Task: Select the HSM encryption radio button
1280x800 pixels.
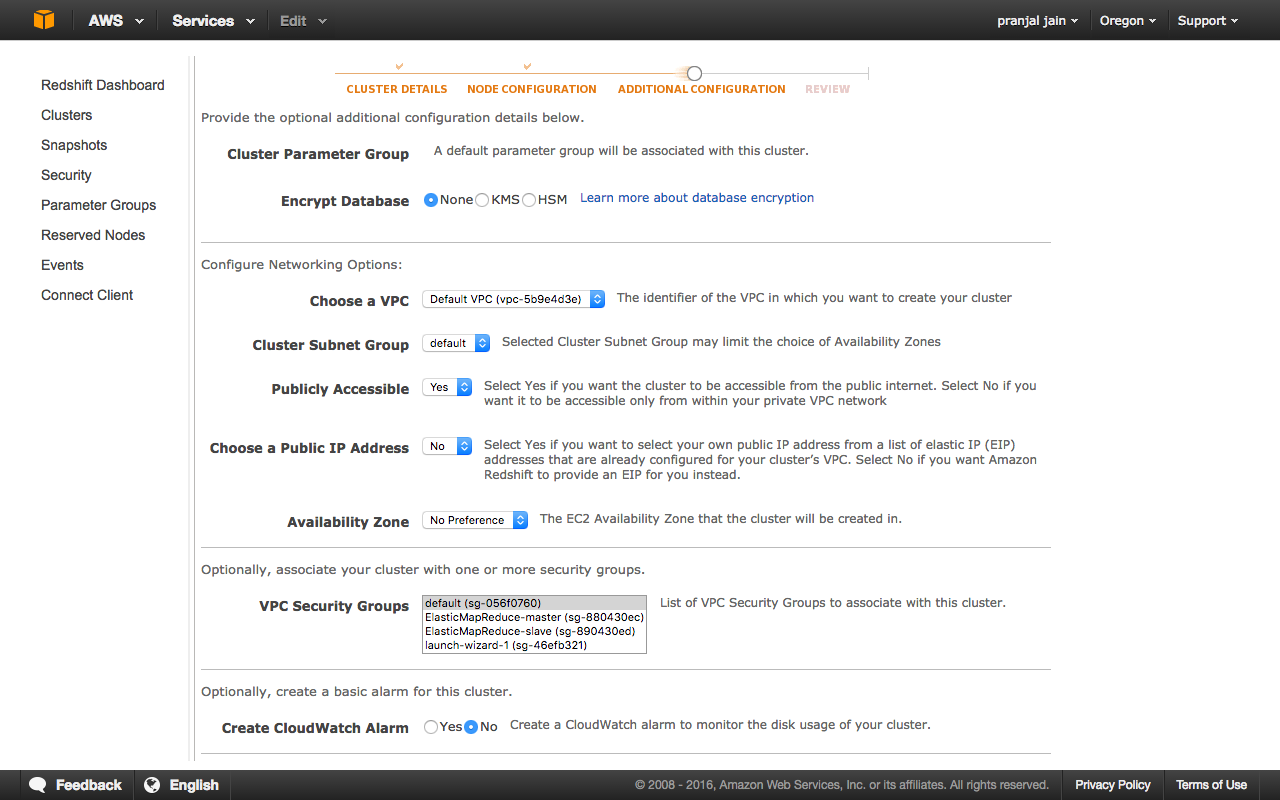Action: click(x=529, y=200)
